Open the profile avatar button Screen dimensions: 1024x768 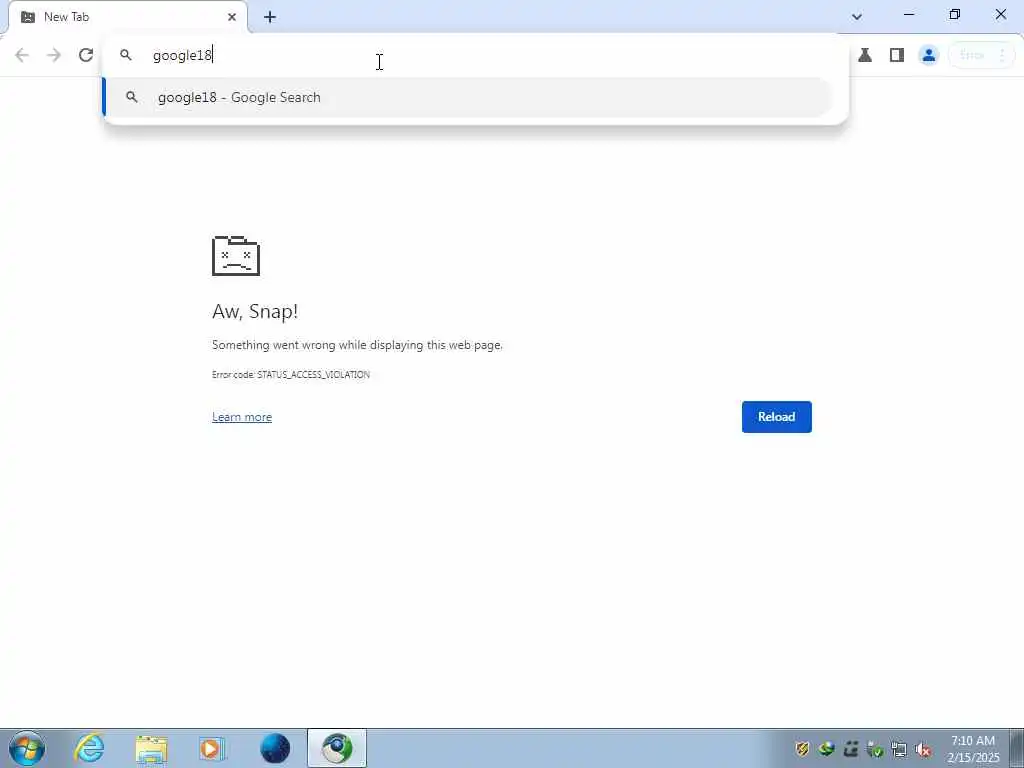[x=929, y=55]
